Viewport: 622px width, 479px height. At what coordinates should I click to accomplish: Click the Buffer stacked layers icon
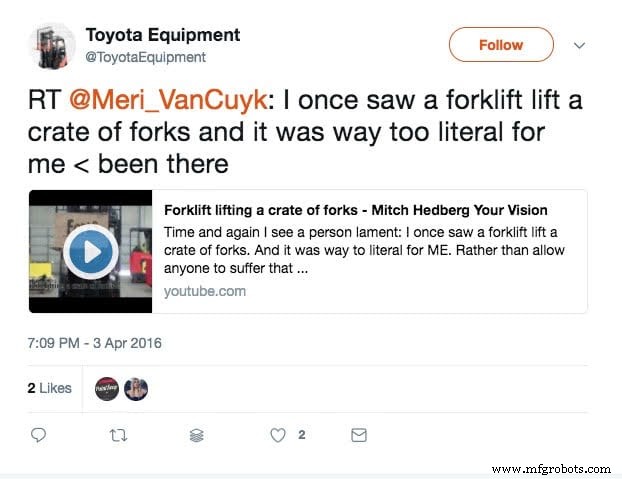(197, 436)
